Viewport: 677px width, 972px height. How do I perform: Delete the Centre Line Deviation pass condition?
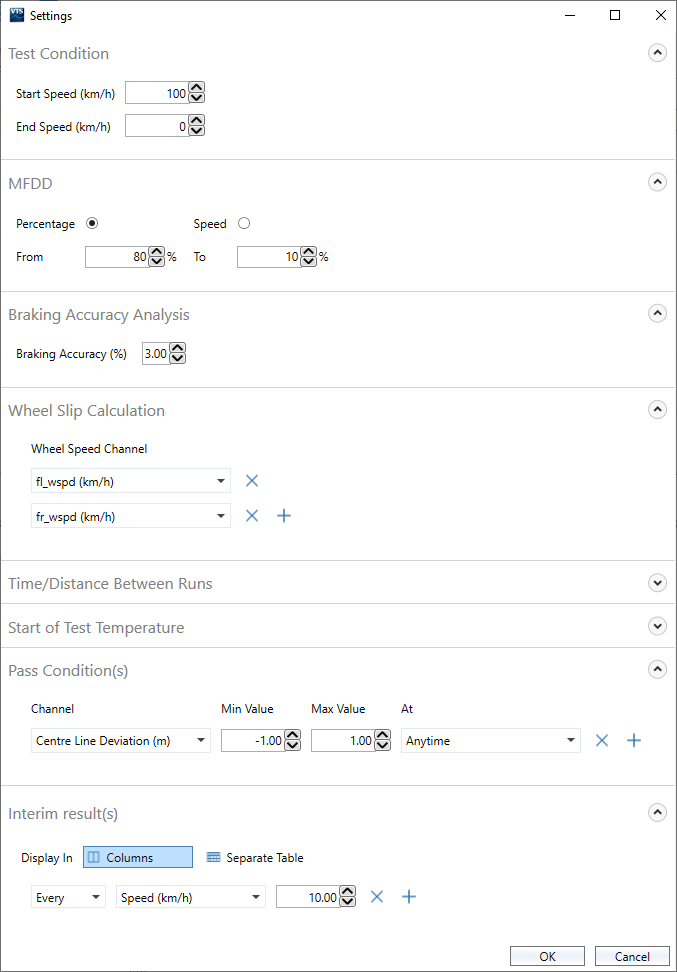coord(602,740)
